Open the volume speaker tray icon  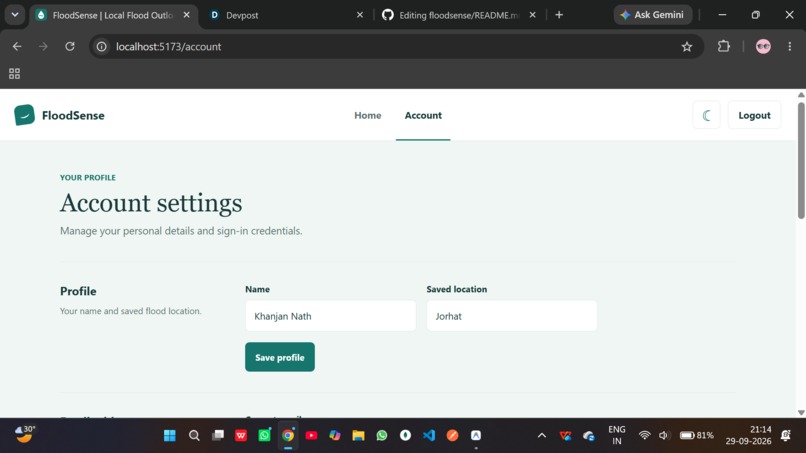point(664,436)
